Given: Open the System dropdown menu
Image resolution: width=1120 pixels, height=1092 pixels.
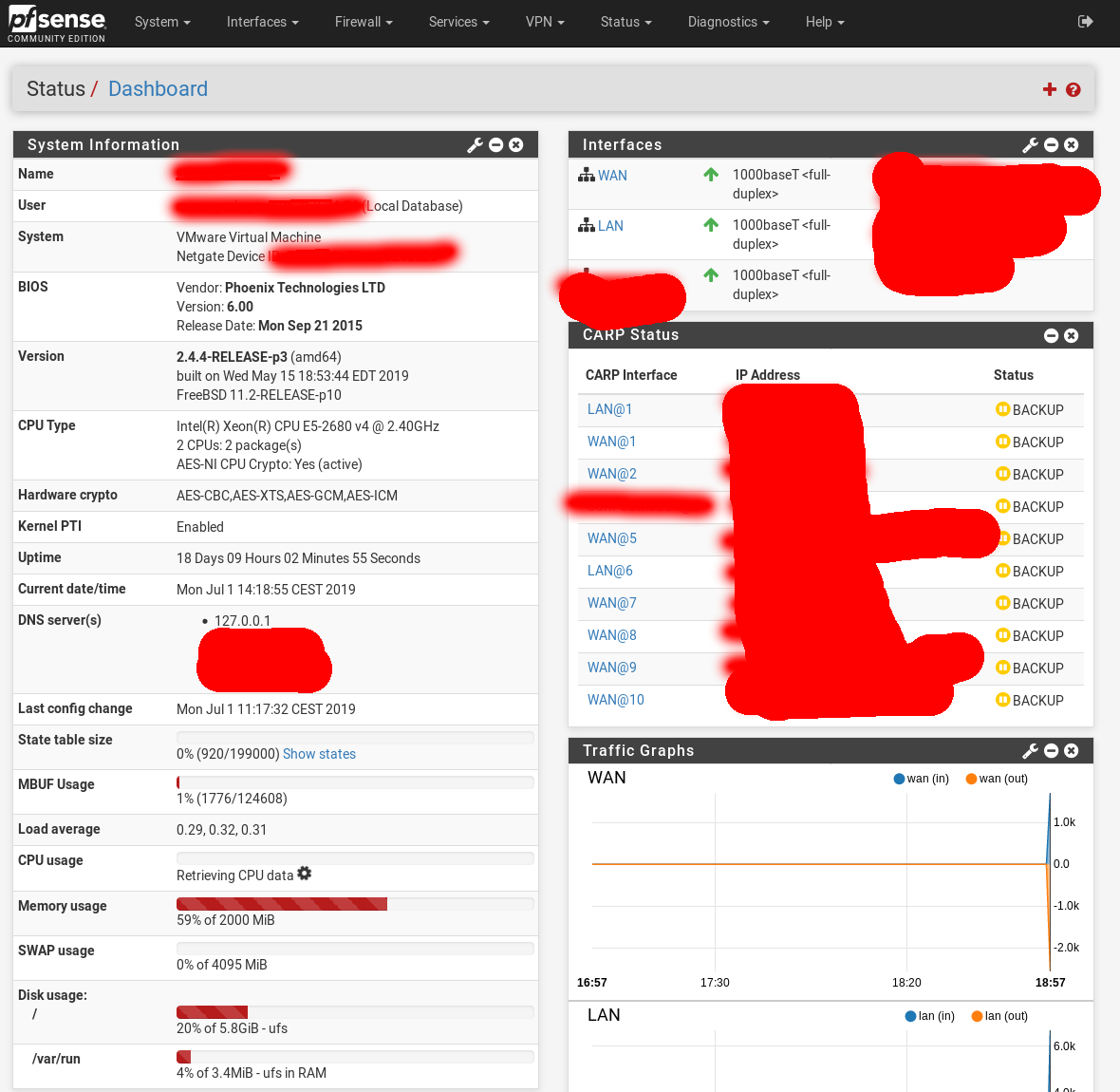Looking at the screenshot, I should (x=162, y=22).
